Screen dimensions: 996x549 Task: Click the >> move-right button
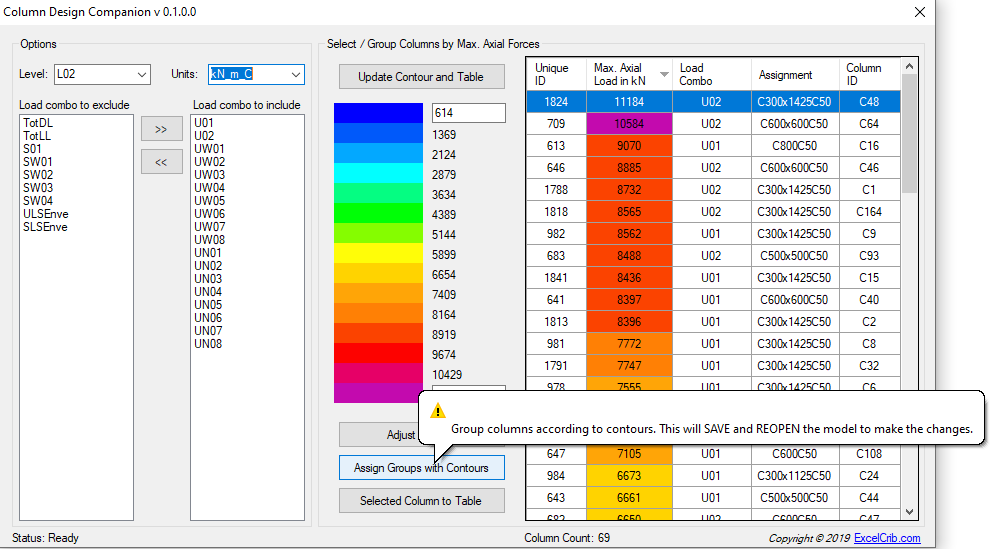[161, 129]
